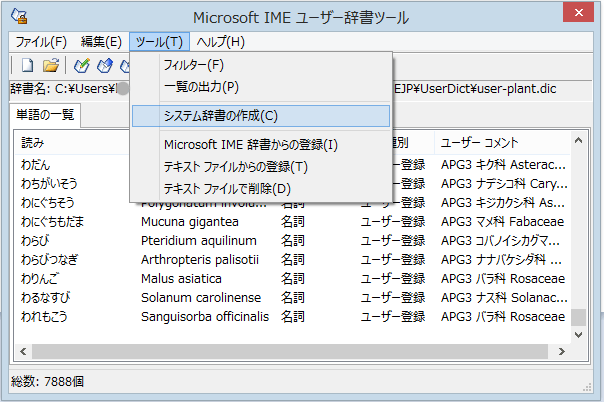The height and width of the screenshot is (402, 604).
Task: Choose テキスト ファイルからの登録(T)
Action: pyautogui.click(x=261, y=167)
